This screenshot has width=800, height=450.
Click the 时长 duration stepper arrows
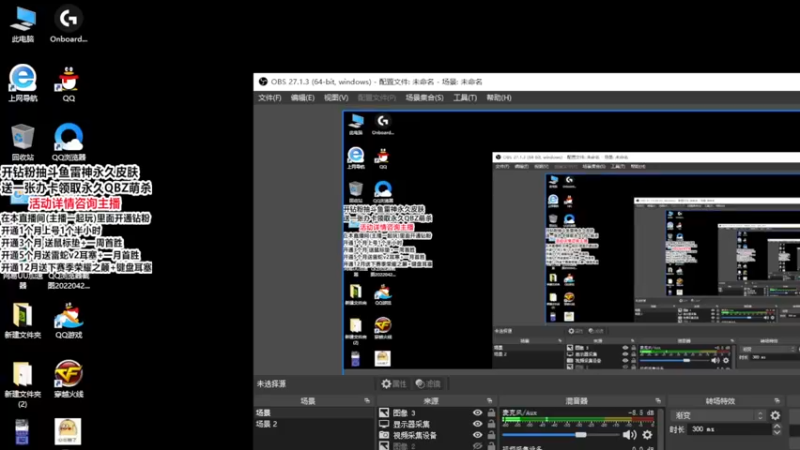(x=777, y=429)
